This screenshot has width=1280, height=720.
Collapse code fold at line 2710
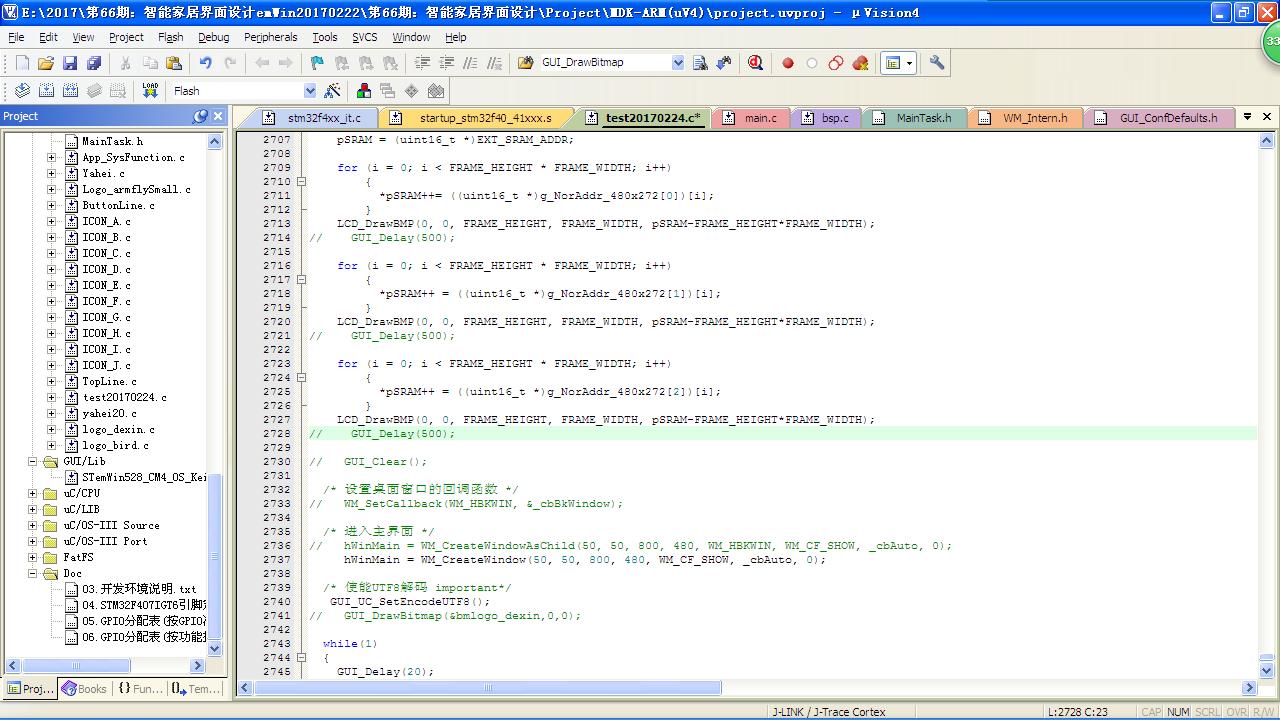[301, 182]
